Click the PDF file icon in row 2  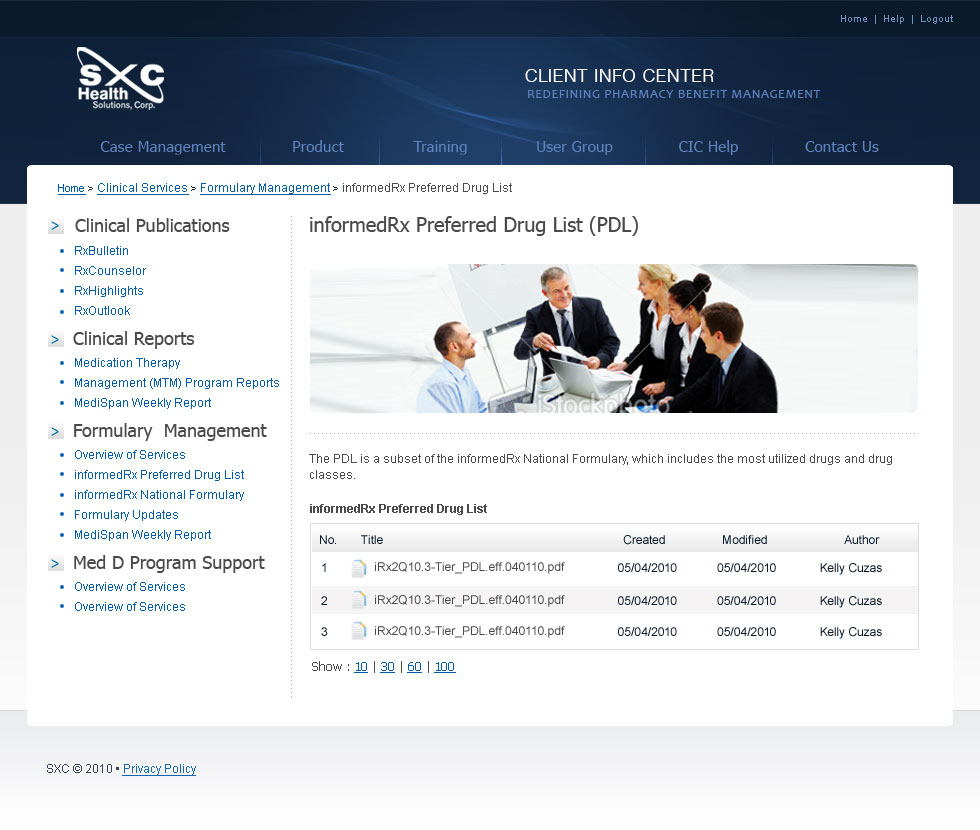pos(359,600)
